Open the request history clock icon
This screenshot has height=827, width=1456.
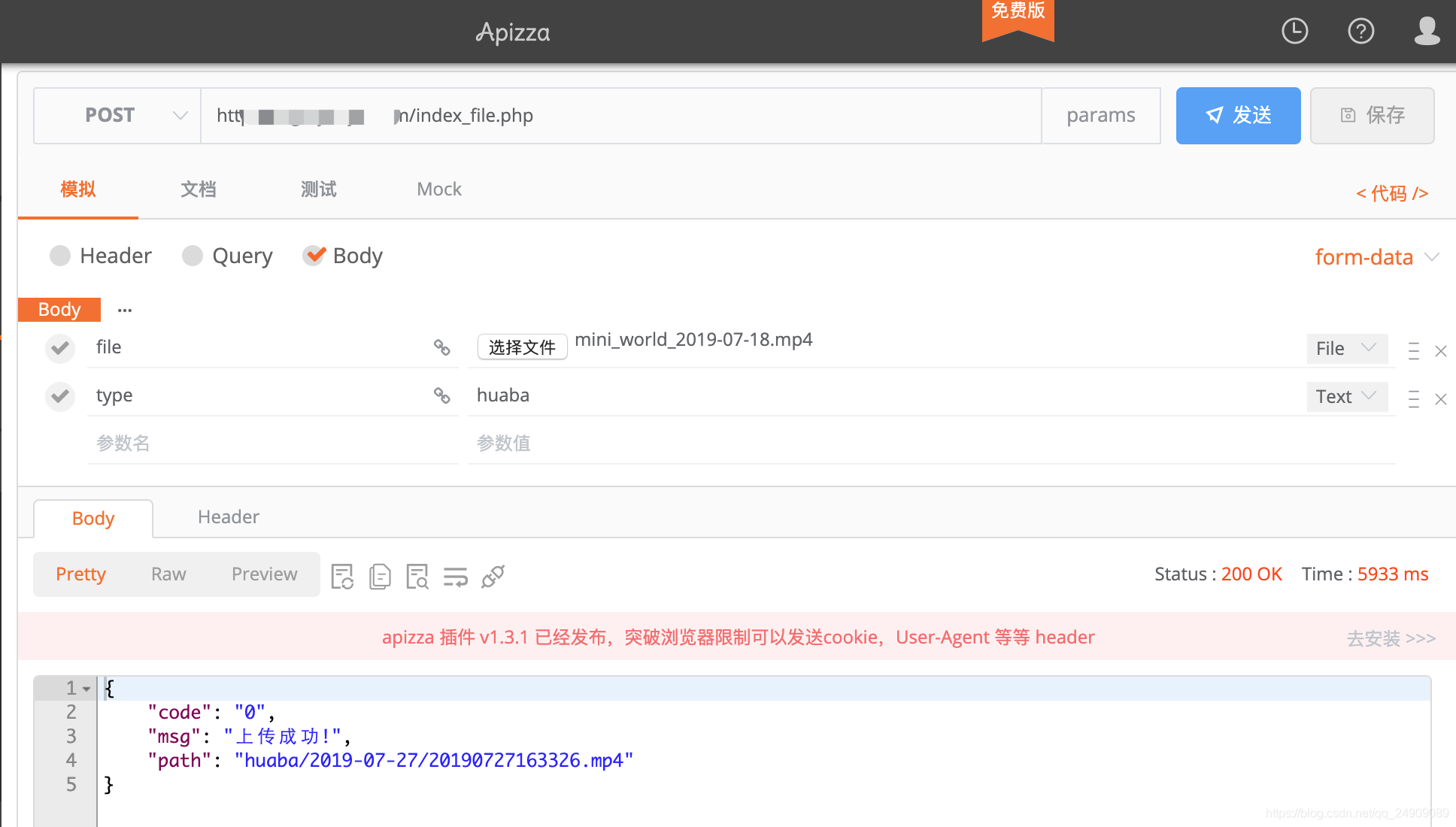pyautogui.click(x=1294, y=32)
